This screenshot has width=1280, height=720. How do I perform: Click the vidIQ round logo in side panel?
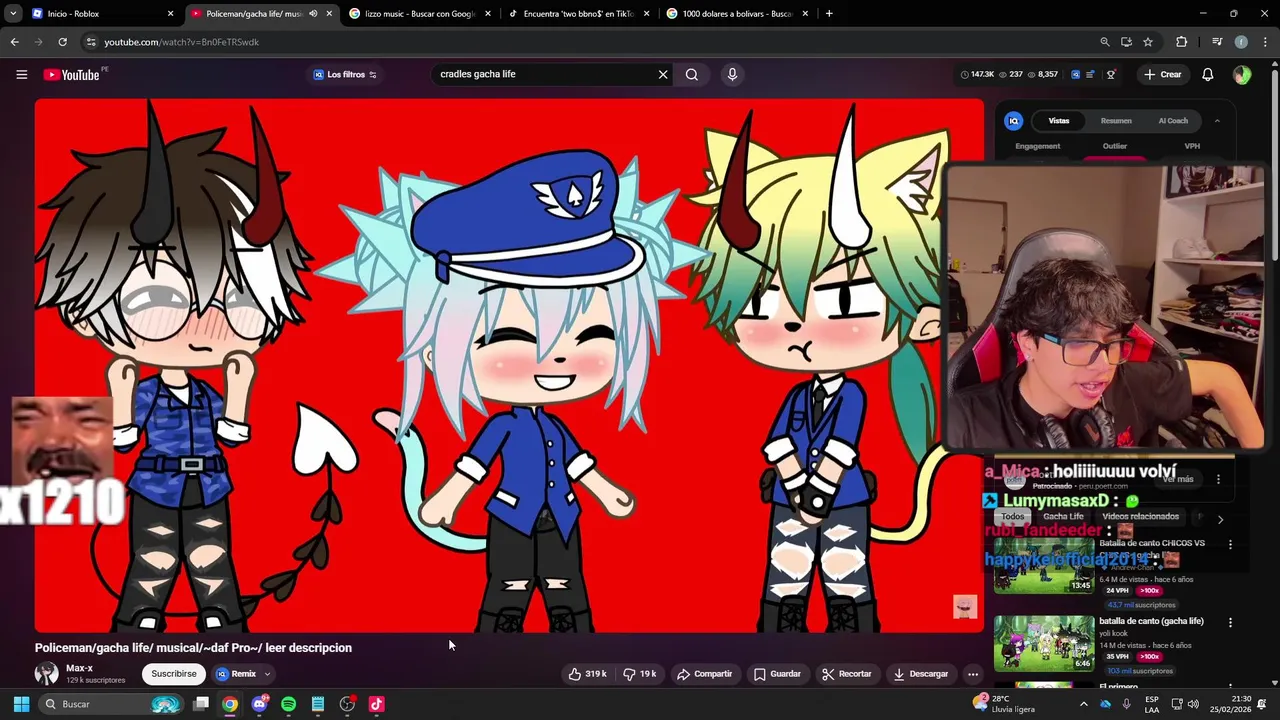[1013, 121]
